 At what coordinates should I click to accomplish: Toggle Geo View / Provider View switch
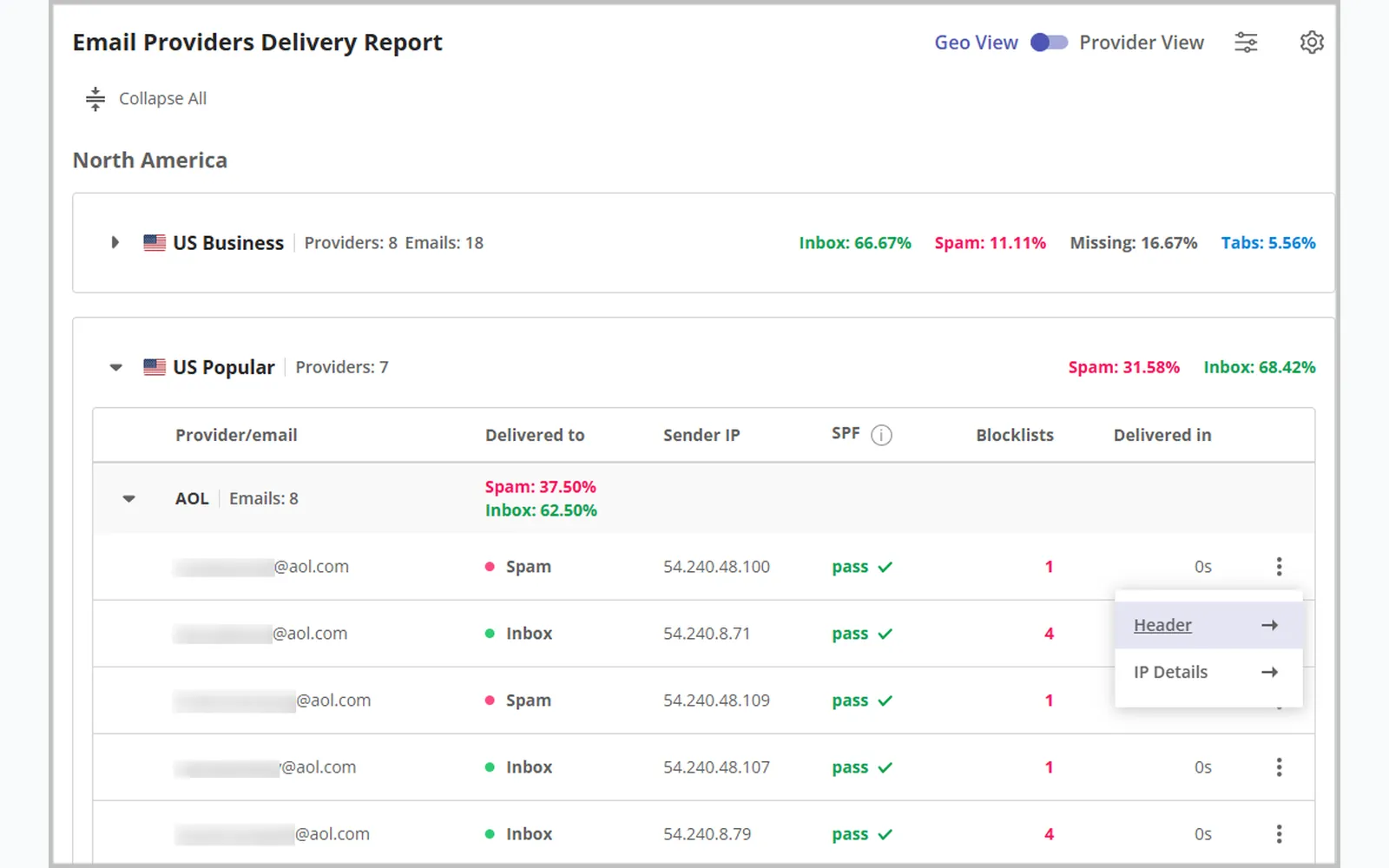1049,43
